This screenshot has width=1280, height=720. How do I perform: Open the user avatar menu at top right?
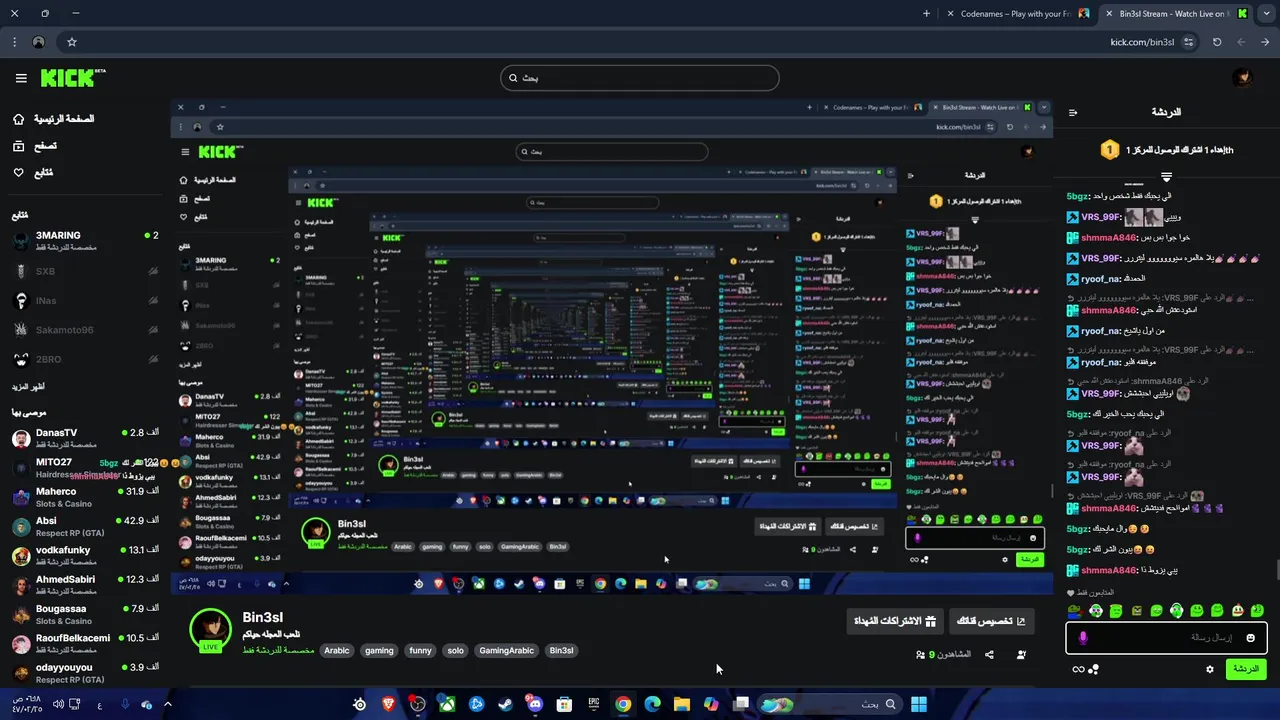click(1242, 78)
